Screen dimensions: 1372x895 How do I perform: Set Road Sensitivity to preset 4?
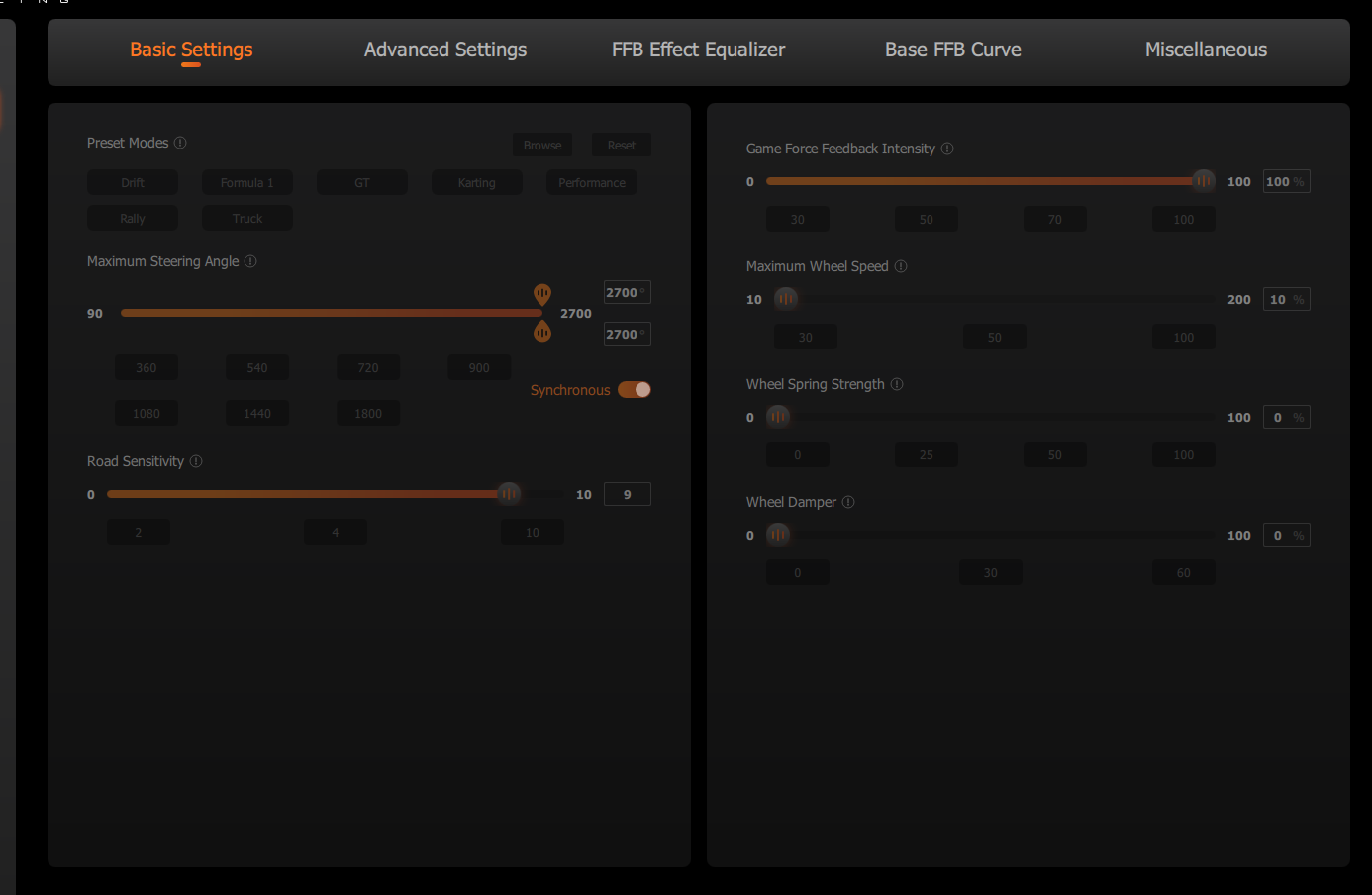coord(336,533)
